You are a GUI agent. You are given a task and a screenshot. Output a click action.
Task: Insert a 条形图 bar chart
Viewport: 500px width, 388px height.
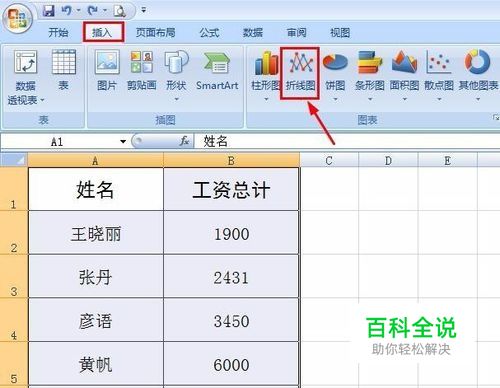[370, 75]
